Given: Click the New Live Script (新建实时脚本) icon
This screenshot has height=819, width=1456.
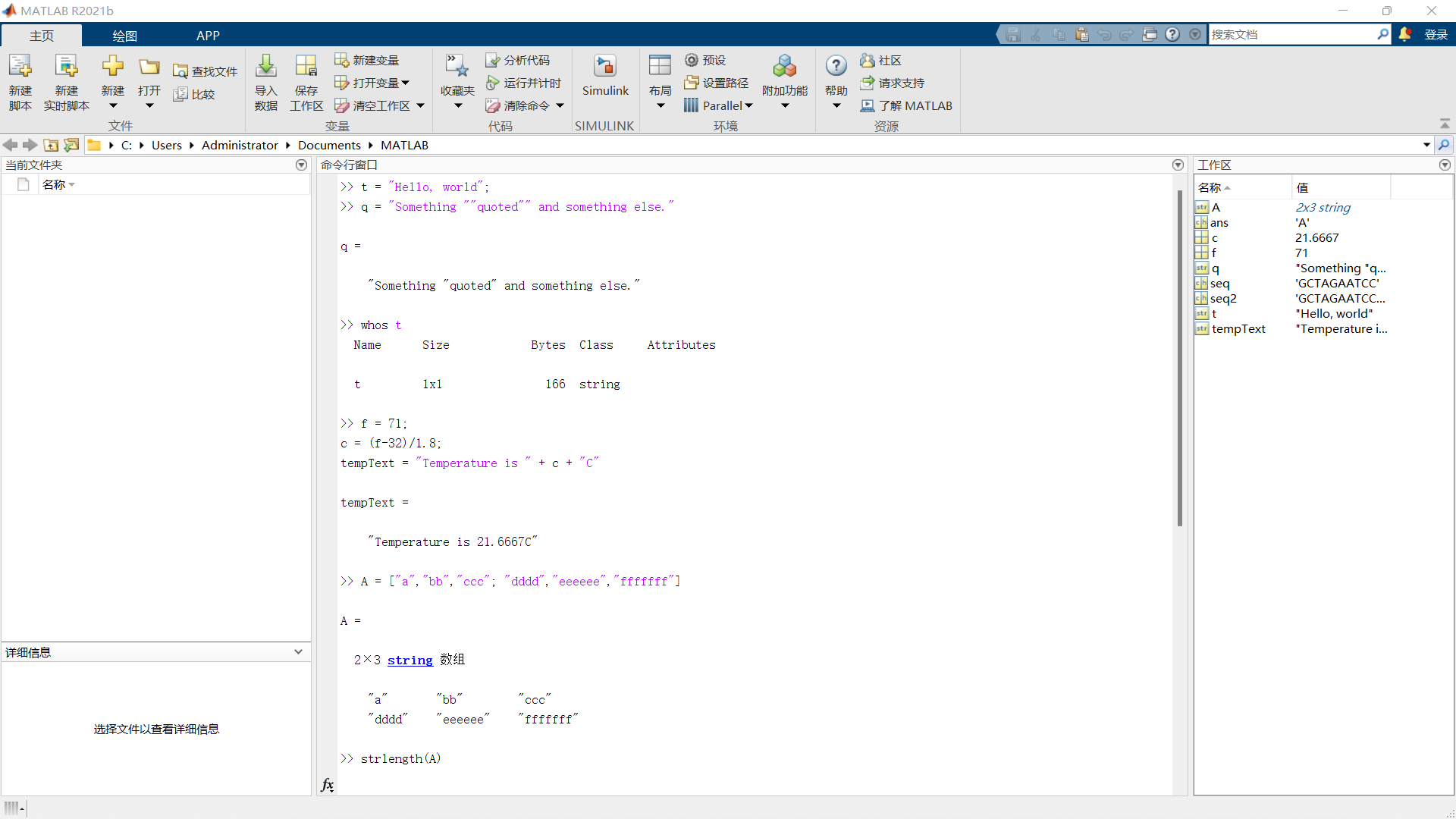Looking at the screenshot, I should point(67,67).
